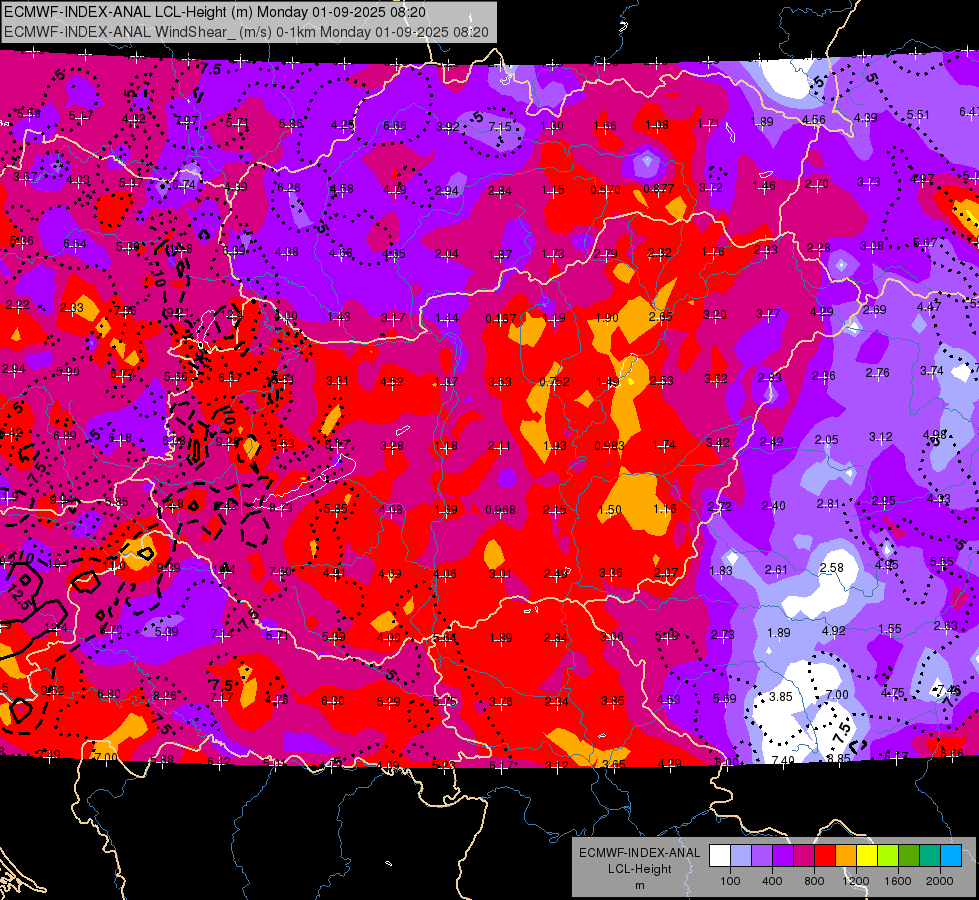Viewport: 979px width, 900px height.
Task: Click the grid point value 4.47
Action: click(928, 306)
